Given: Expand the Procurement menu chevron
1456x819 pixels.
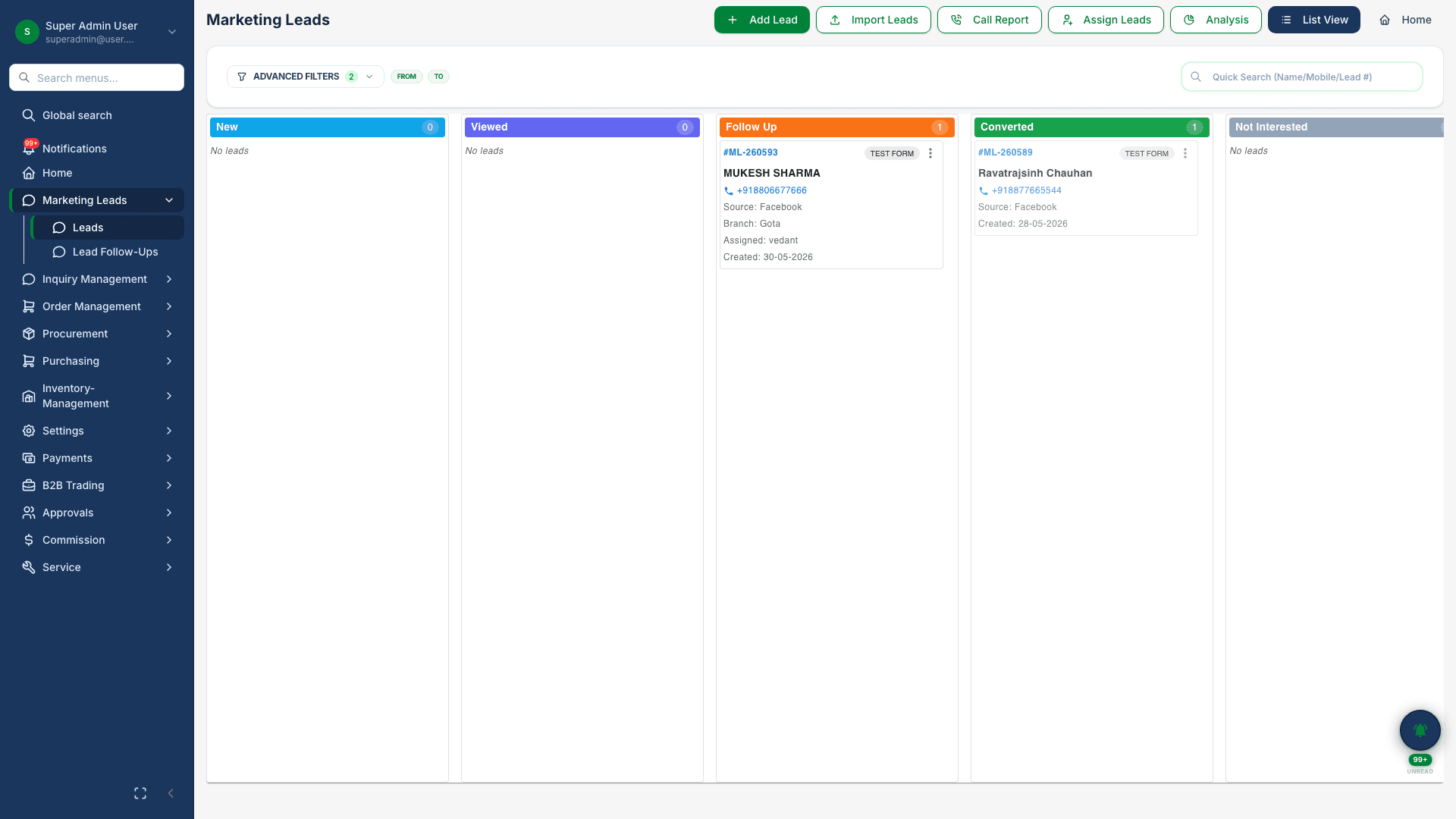Looking at the screenshot, I should coord(169,334).
